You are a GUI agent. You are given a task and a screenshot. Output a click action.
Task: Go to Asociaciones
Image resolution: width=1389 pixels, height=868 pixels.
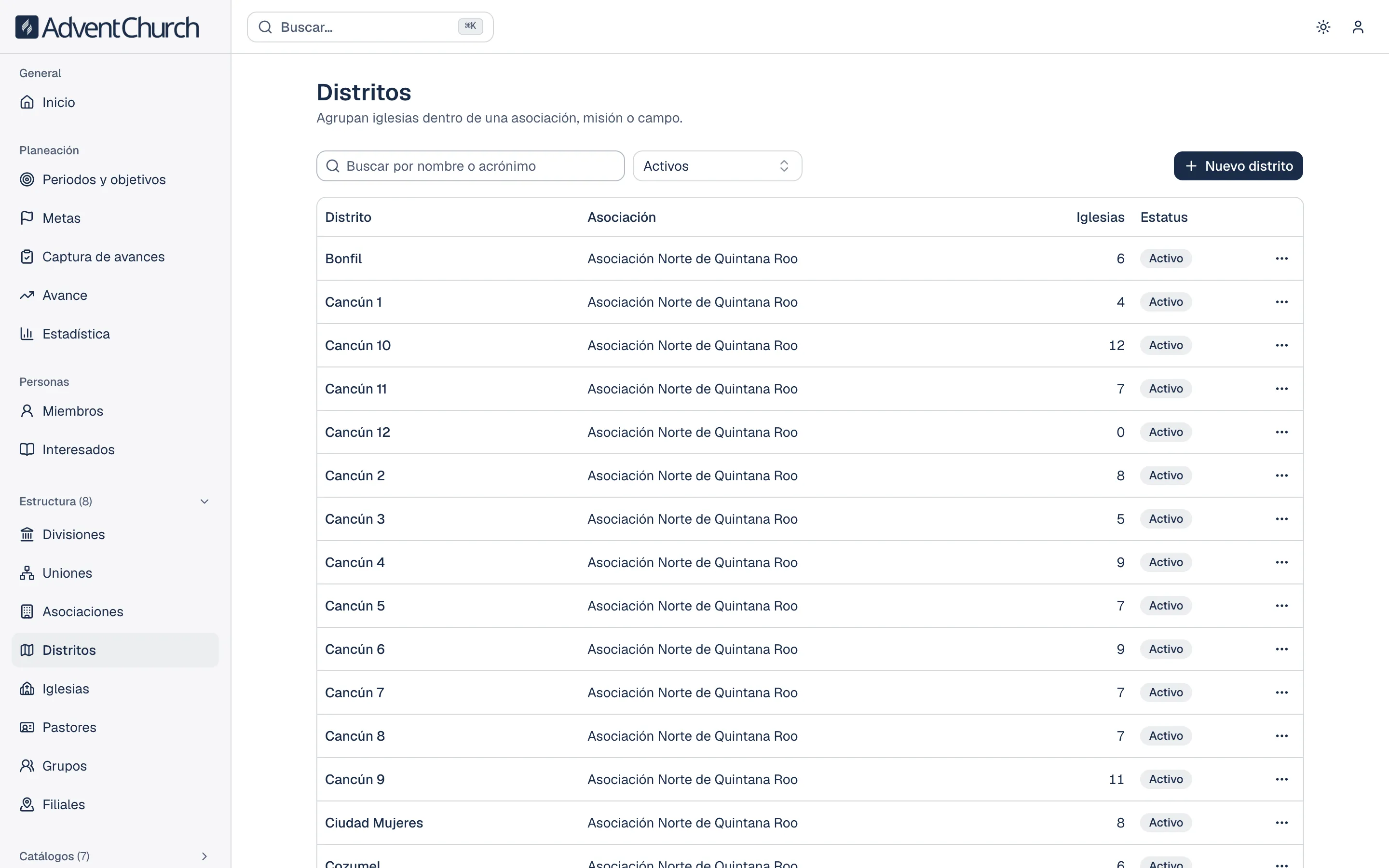[x=115, y=611]
